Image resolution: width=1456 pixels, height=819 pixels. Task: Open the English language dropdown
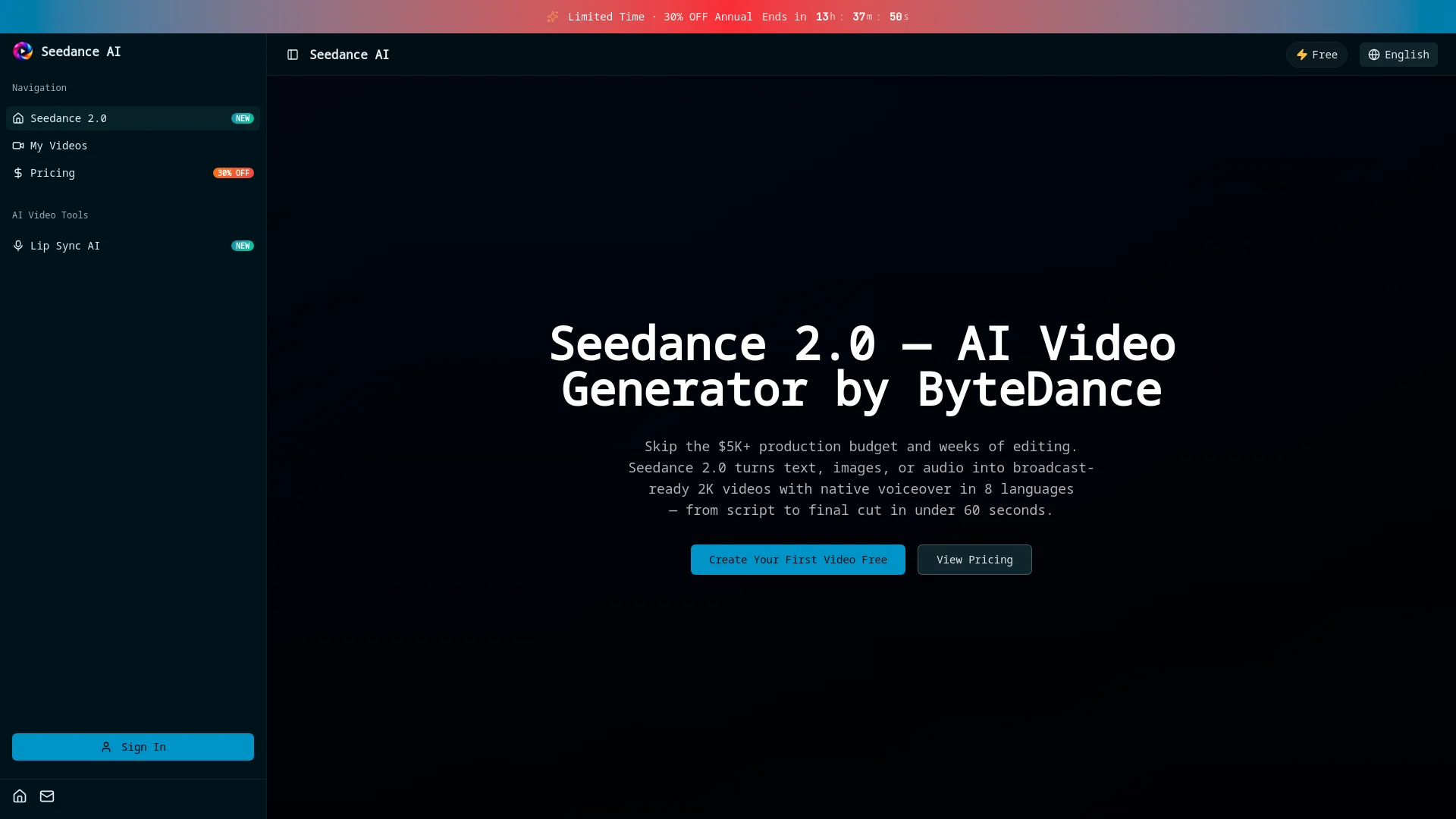click(x=1398, y=55)
